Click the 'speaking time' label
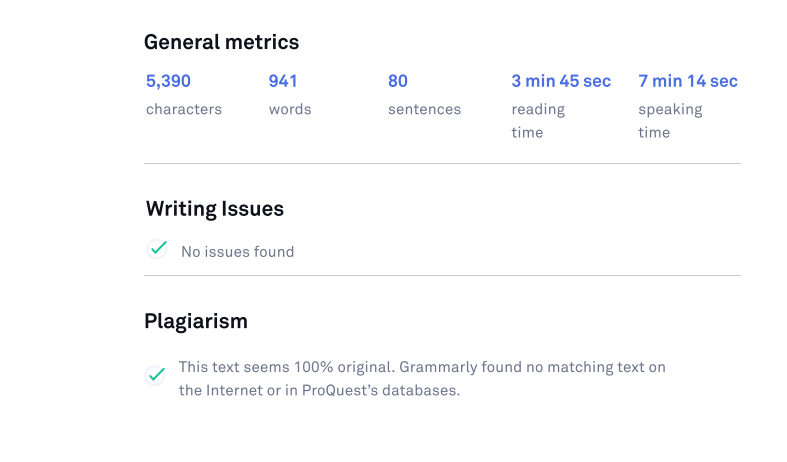787x462 pixels. 670,120
